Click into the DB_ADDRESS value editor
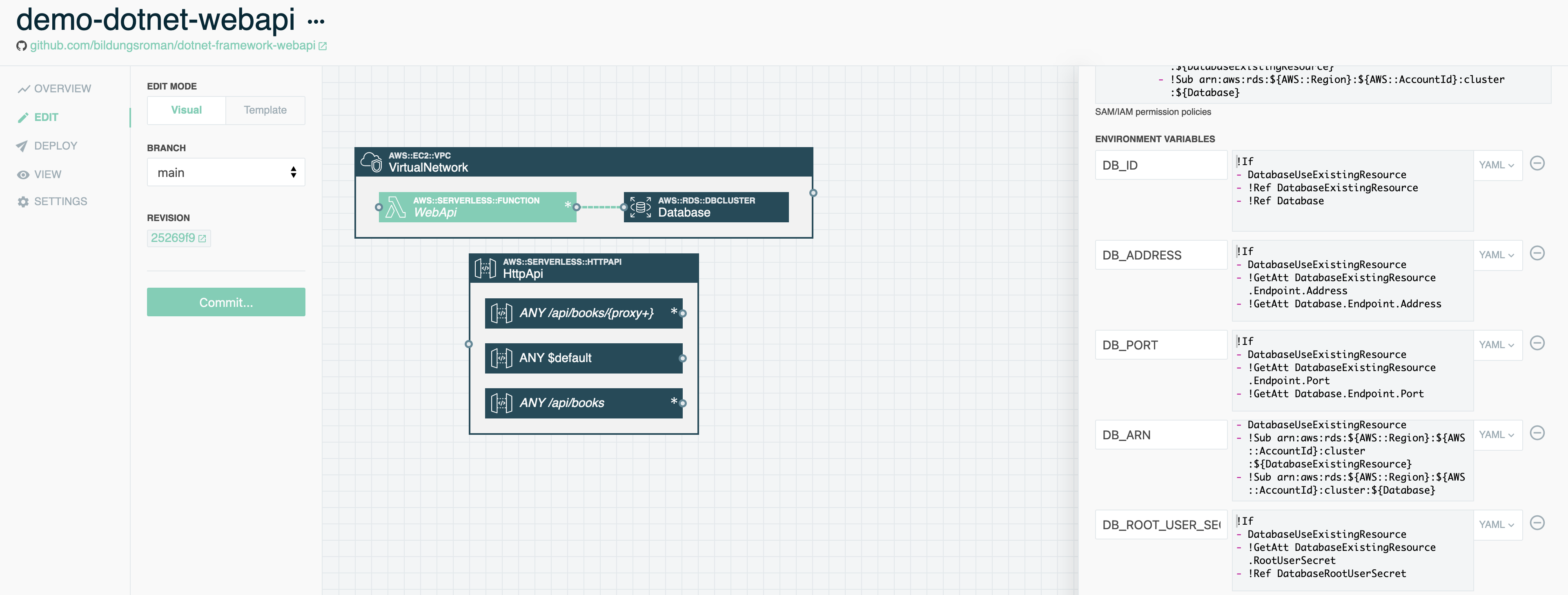The image size is (1568, 595). click(x=1352, y=281)
